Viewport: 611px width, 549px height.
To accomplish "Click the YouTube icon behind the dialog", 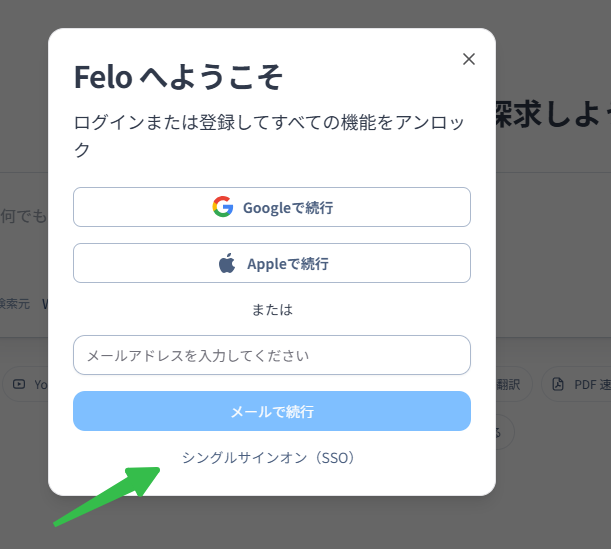I will [x=19, y=384].
